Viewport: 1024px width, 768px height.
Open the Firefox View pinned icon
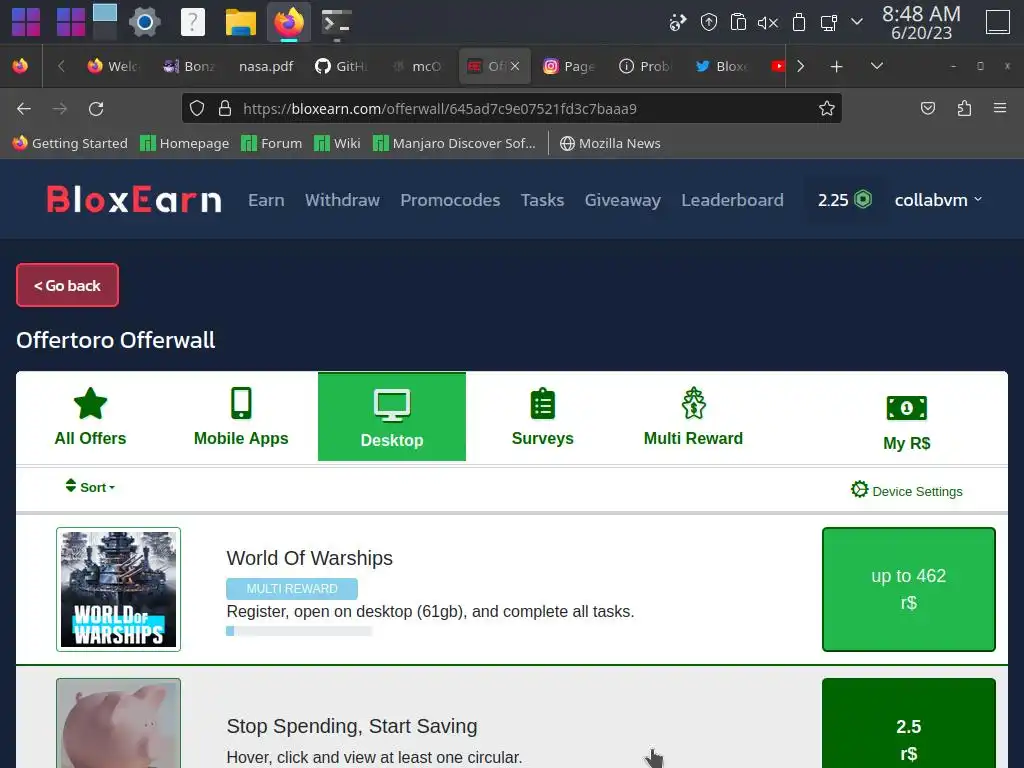[20, 66]
